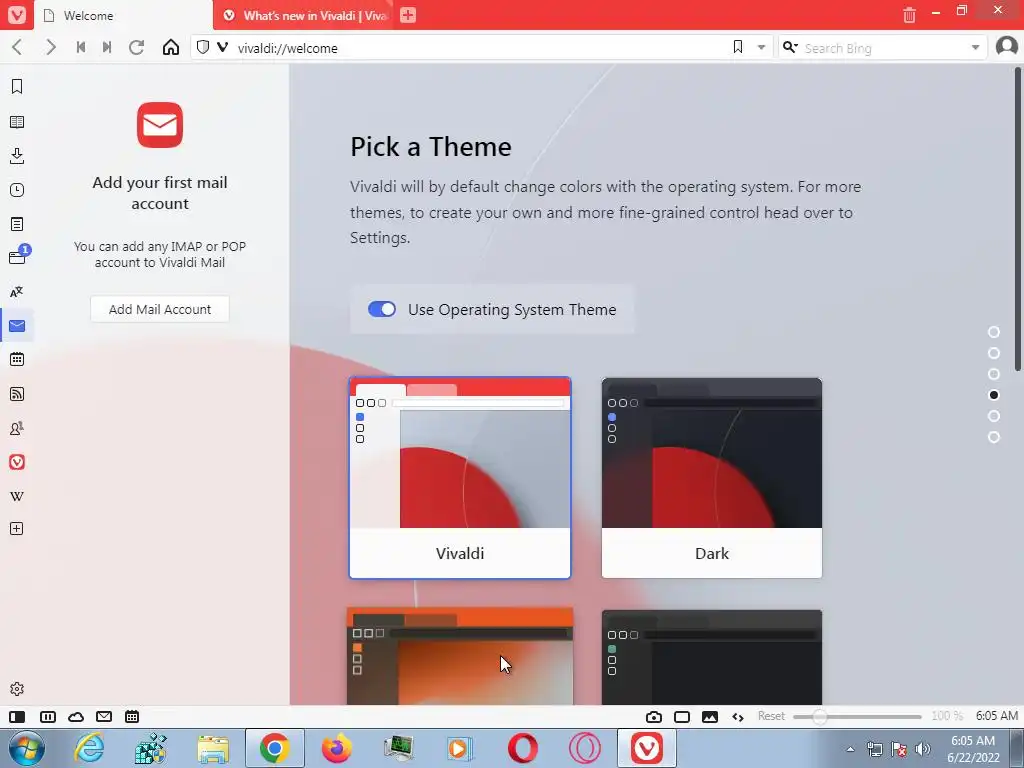Click the Search Bing field

882,48
